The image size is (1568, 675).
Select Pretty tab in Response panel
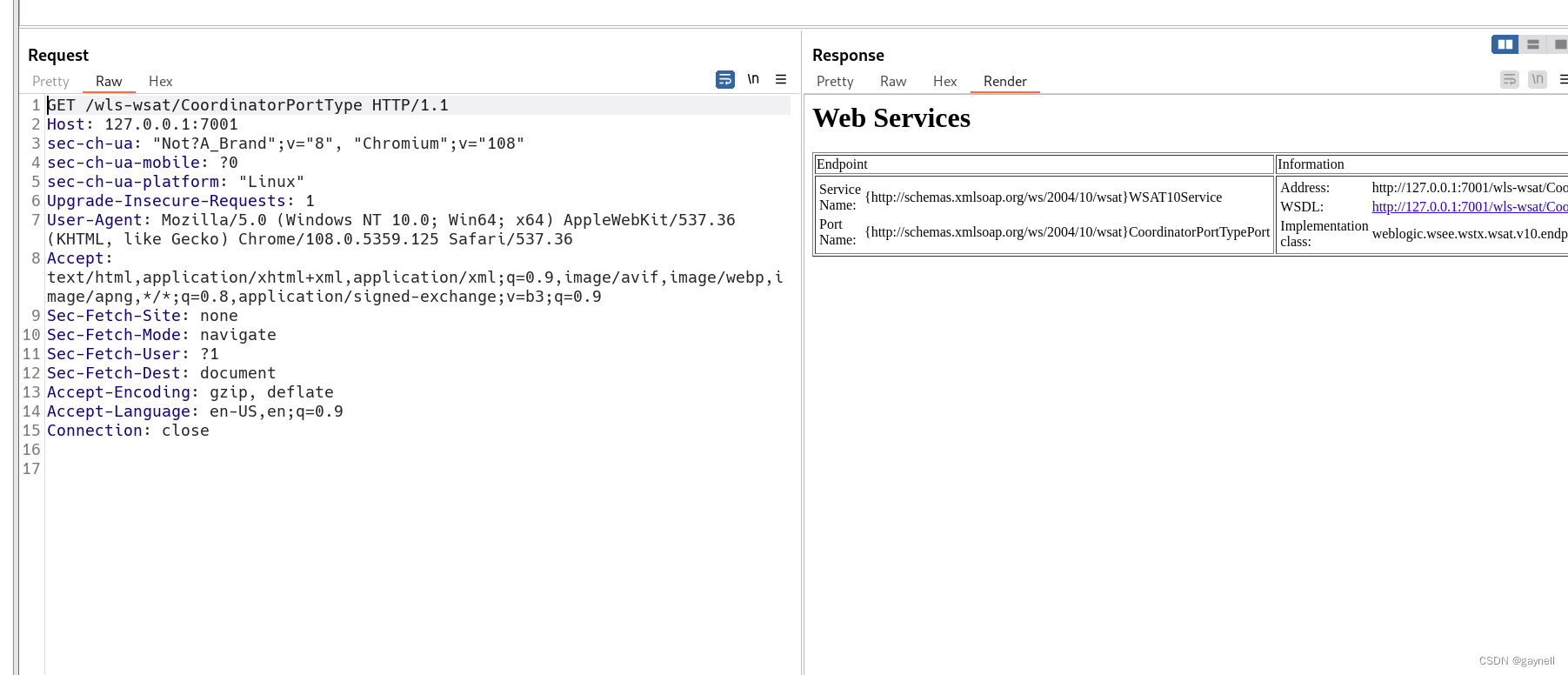point(835,81)
